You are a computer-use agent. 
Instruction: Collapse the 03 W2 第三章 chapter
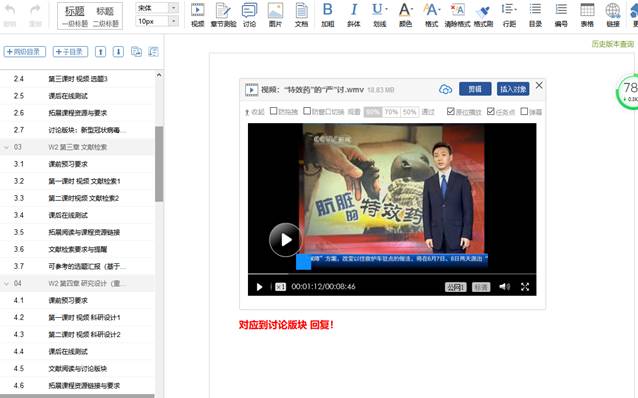[7, 147]
